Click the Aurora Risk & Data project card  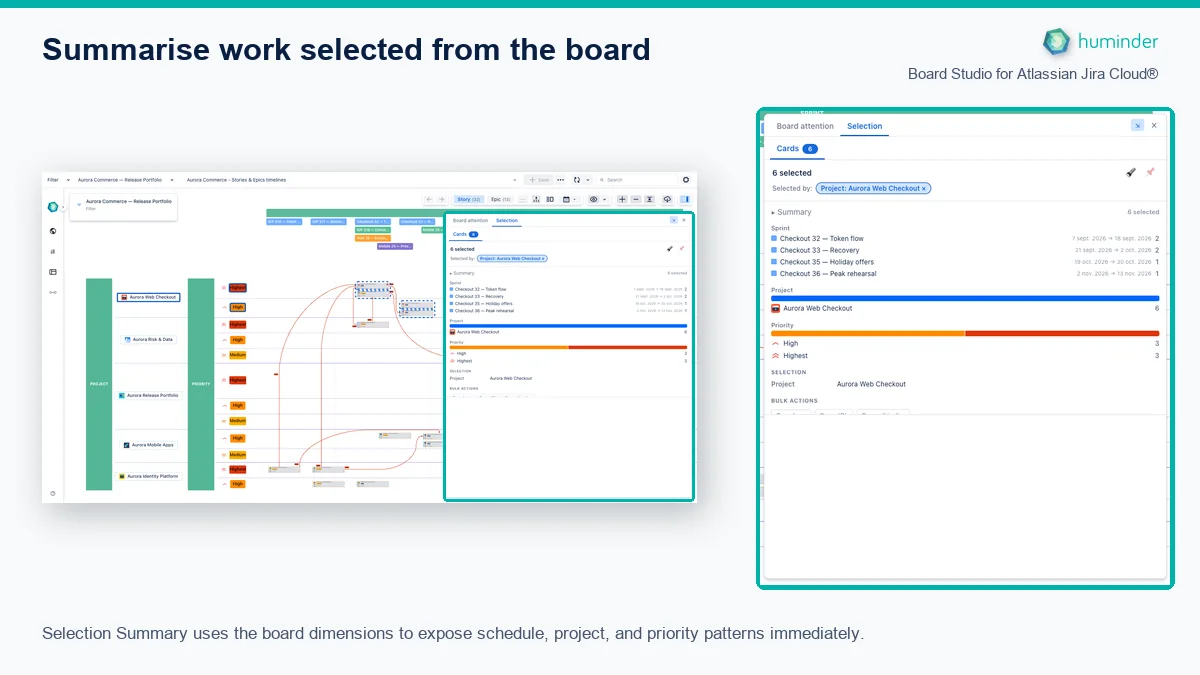pos(148,340)
